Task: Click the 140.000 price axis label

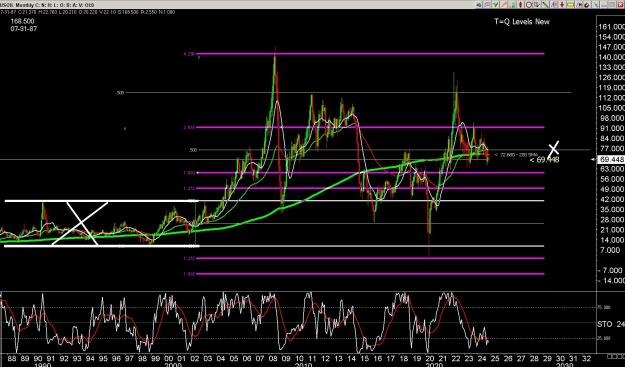Action: (x=611, y=57)
